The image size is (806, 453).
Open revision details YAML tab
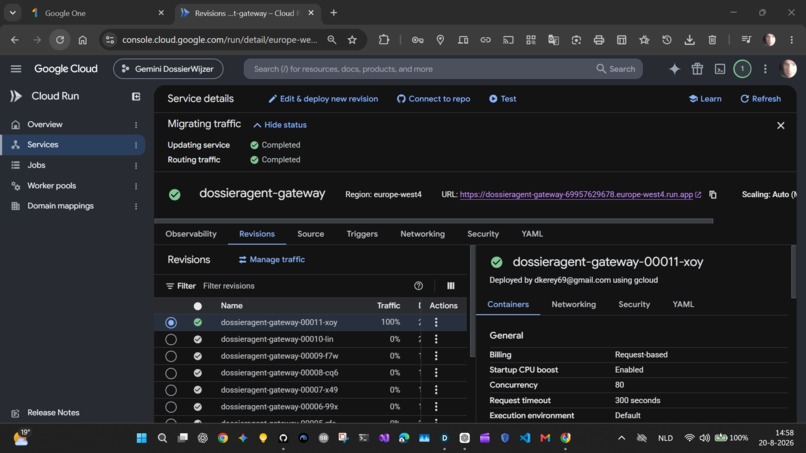tap(683, 304)
